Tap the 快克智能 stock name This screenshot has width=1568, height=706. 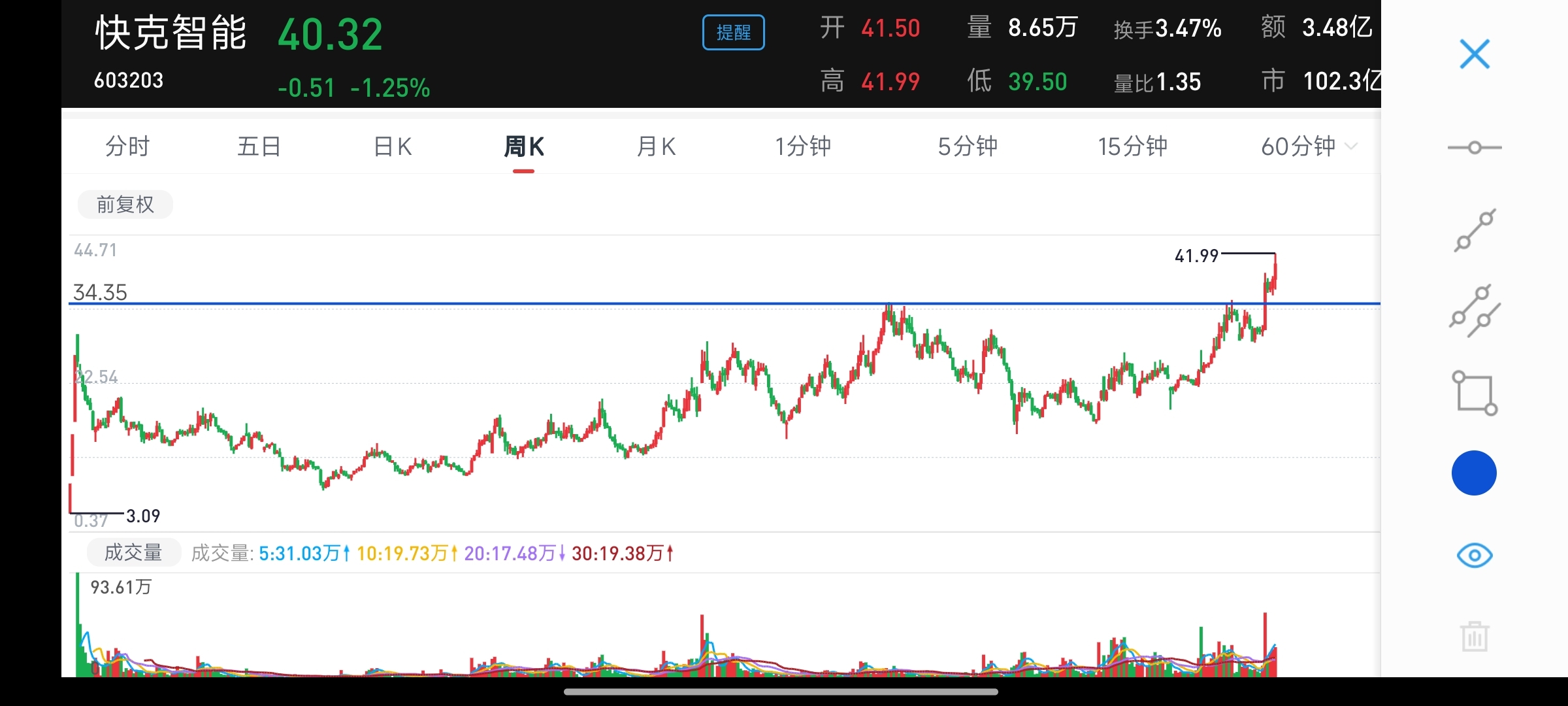click(x=171, y=33)
